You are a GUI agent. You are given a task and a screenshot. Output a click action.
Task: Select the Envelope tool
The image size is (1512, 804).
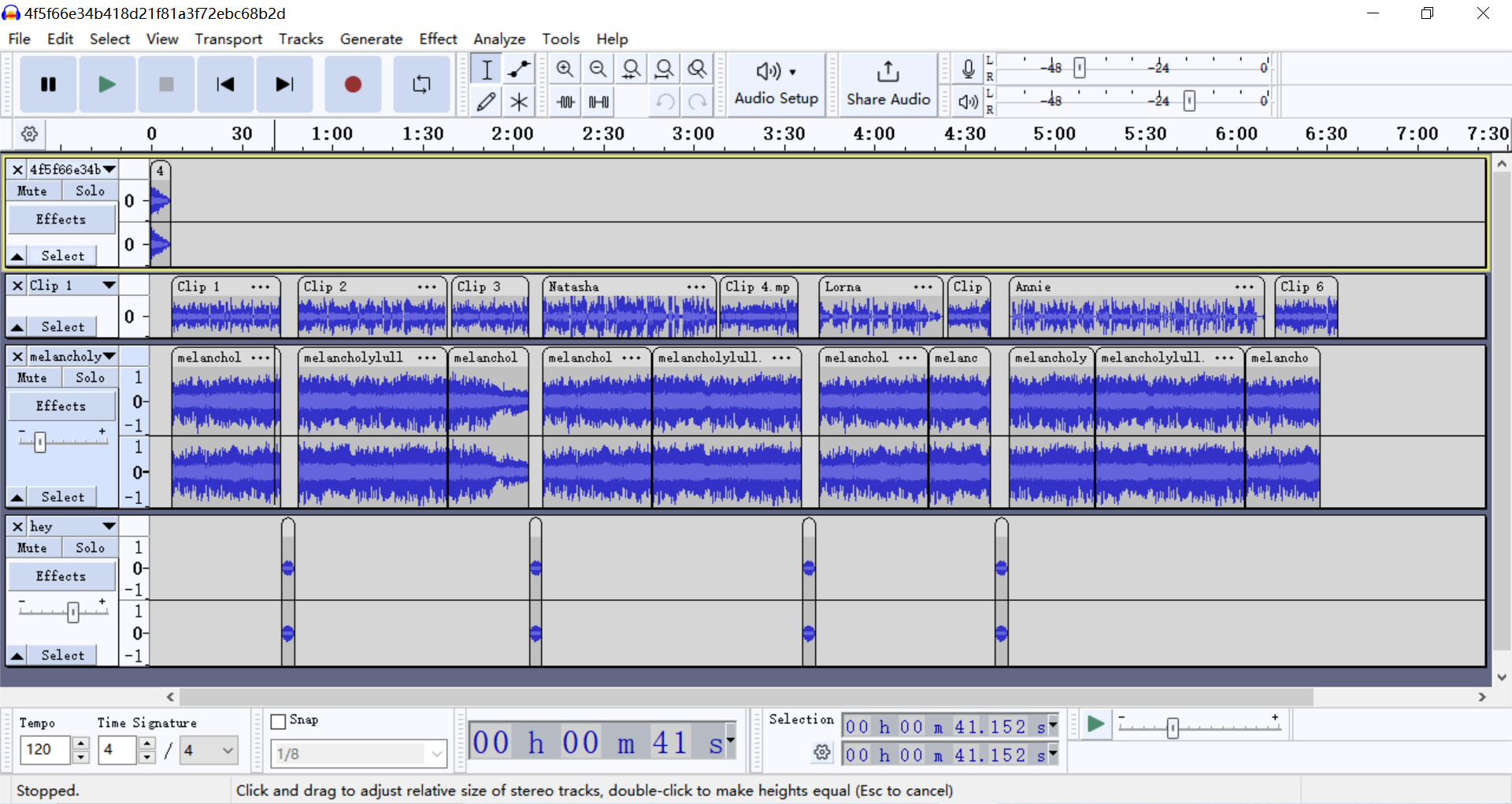[x=519, y=69]
